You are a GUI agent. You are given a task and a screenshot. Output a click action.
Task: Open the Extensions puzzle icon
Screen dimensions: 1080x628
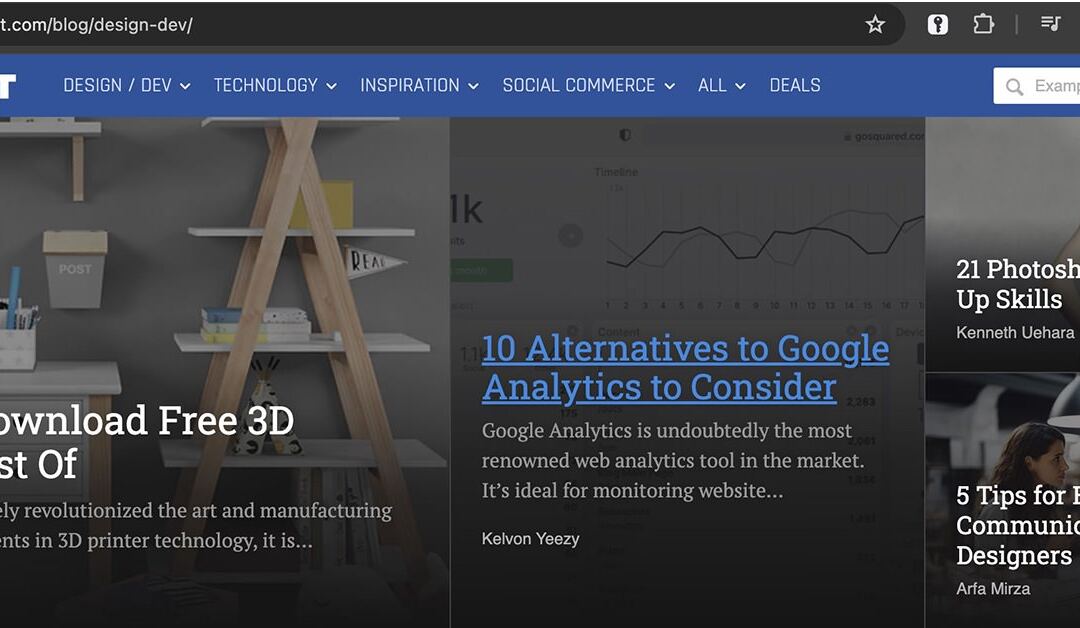(x=984, y=25)
